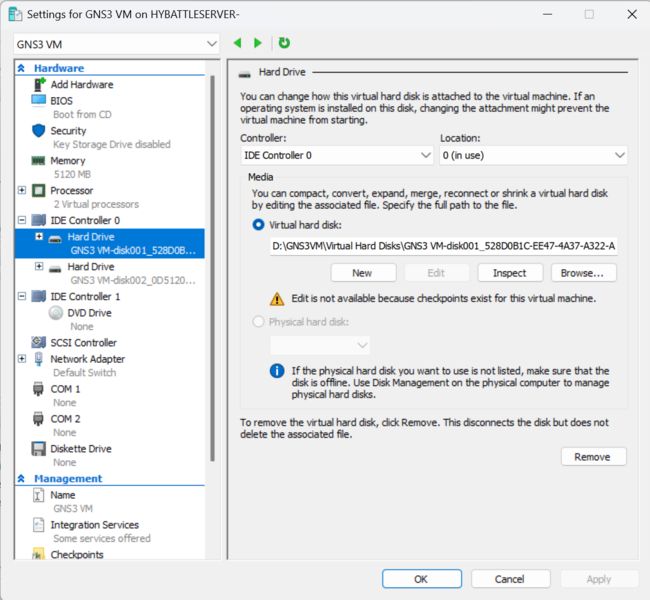
Task: Select the IDE Controller 0 icon
Action: coord(39,220)
